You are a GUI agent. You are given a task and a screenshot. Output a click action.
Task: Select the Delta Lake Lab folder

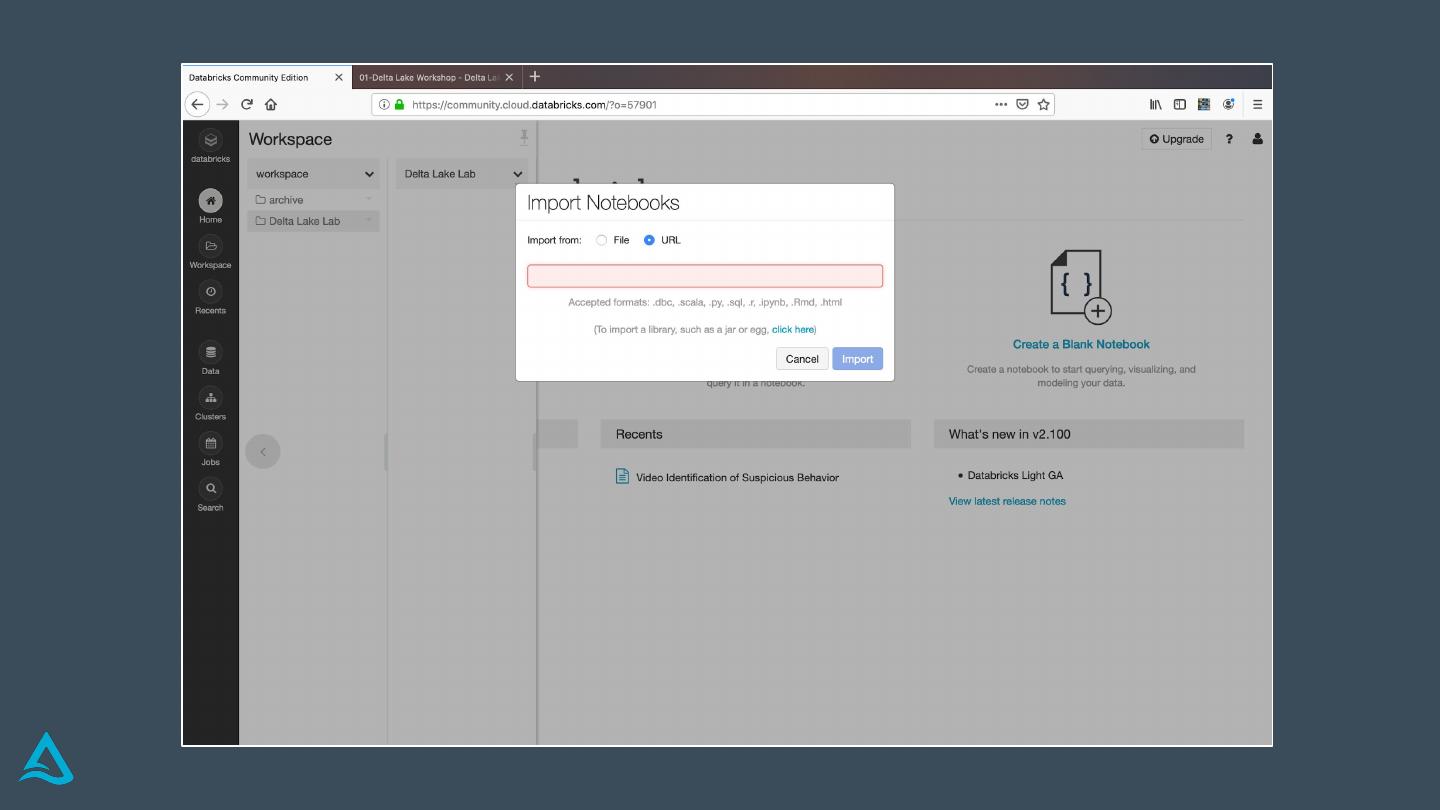313,221
